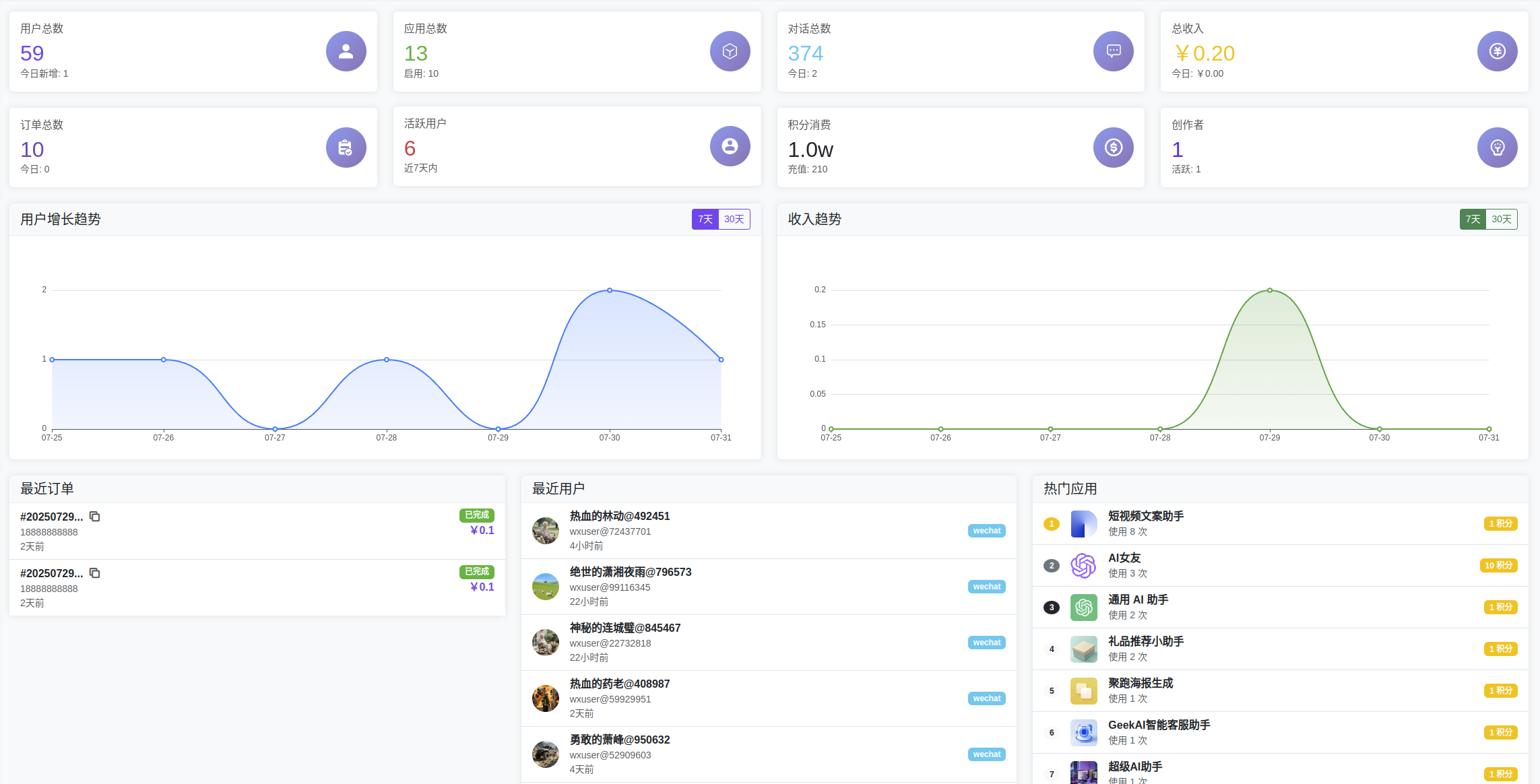Copy the first order number with copy icon
This screenshot has height=784, width=1540.
click(95, 517)
